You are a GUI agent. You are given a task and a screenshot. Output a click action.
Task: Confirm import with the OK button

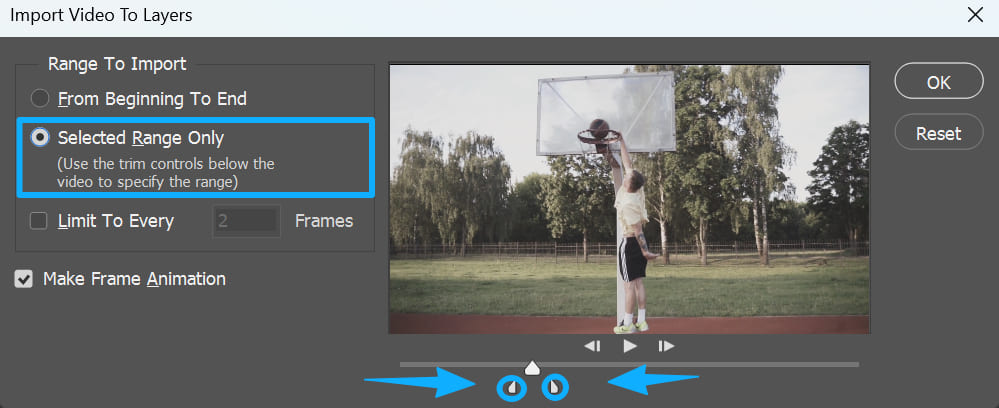click(x=938, y=81)
